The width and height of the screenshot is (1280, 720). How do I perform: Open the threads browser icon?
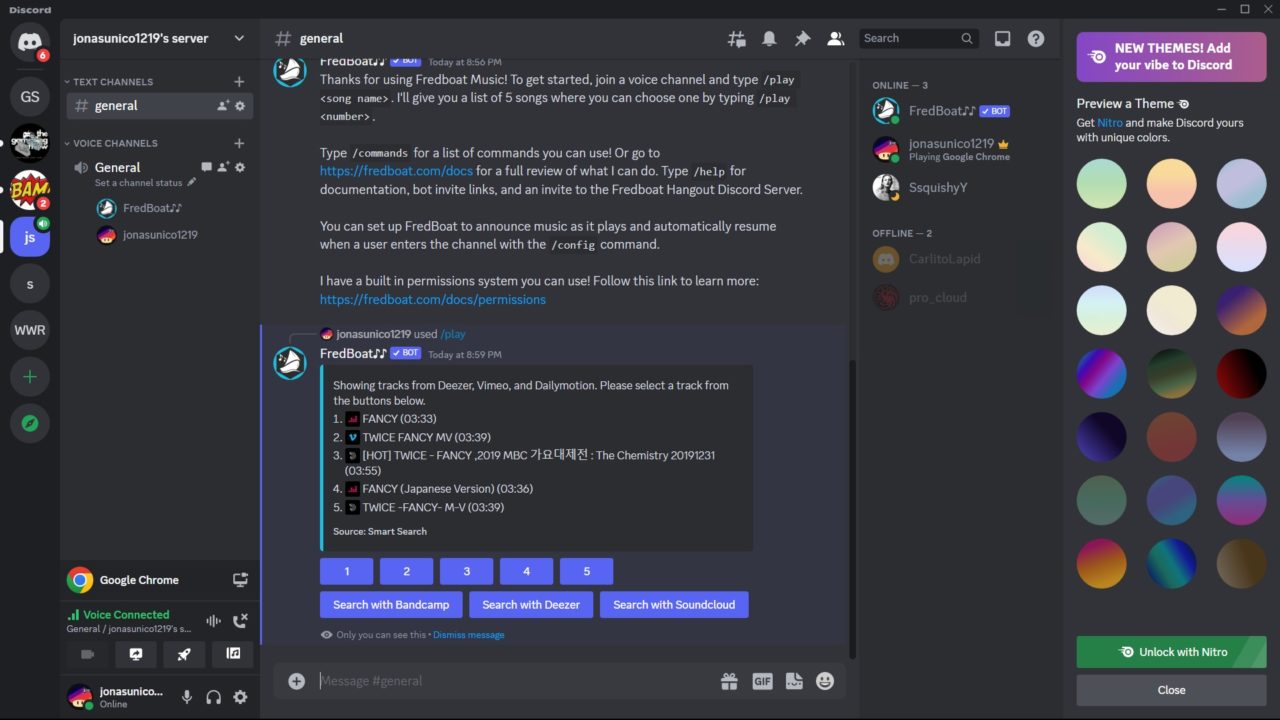[x=737, y=38]
